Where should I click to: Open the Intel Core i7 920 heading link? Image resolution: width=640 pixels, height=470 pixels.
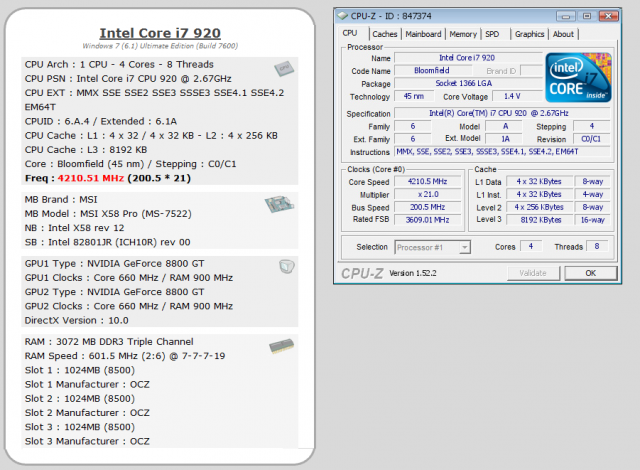(x=160, y=33)
